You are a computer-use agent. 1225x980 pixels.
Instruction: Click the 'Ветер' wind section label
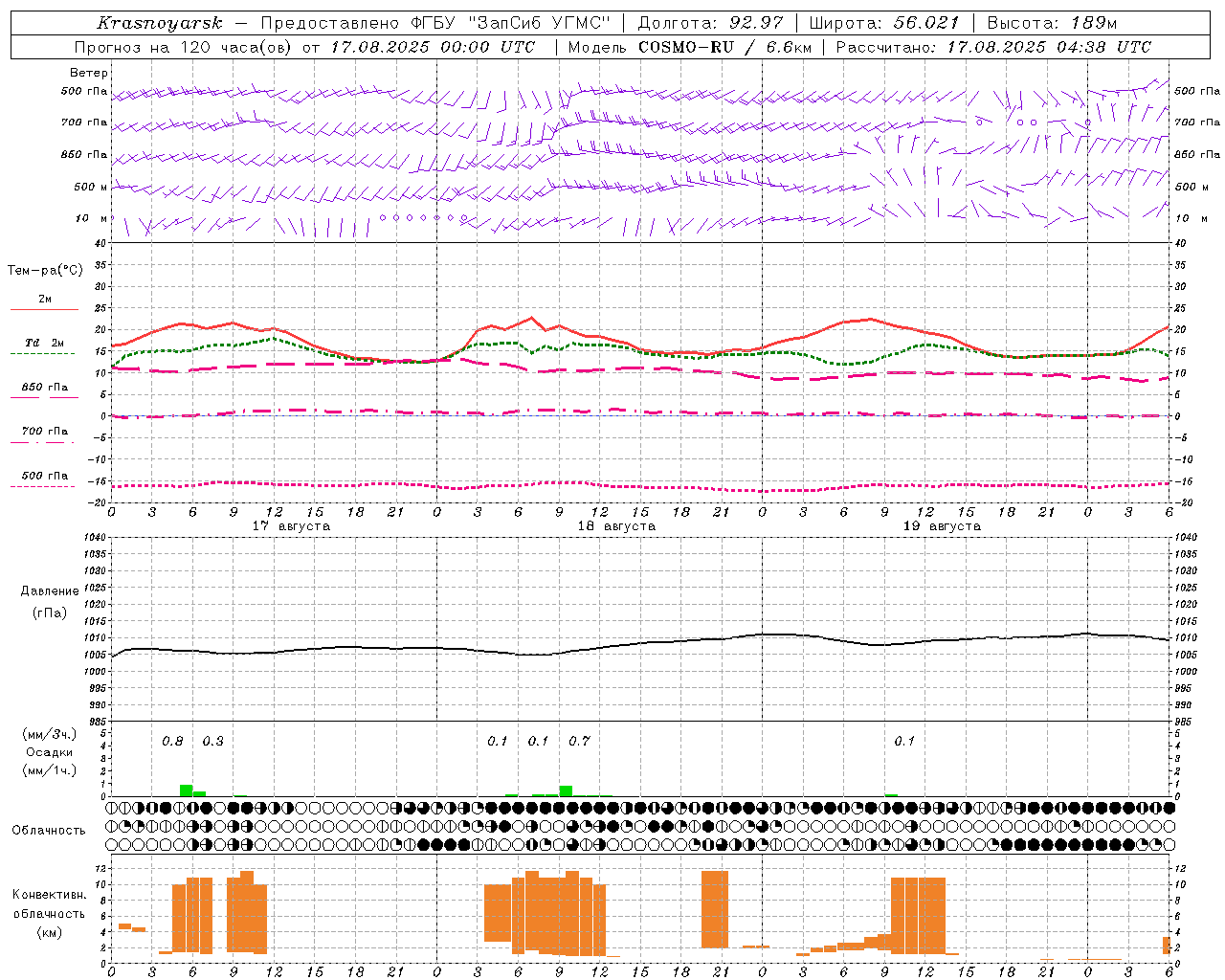point(89,73)
